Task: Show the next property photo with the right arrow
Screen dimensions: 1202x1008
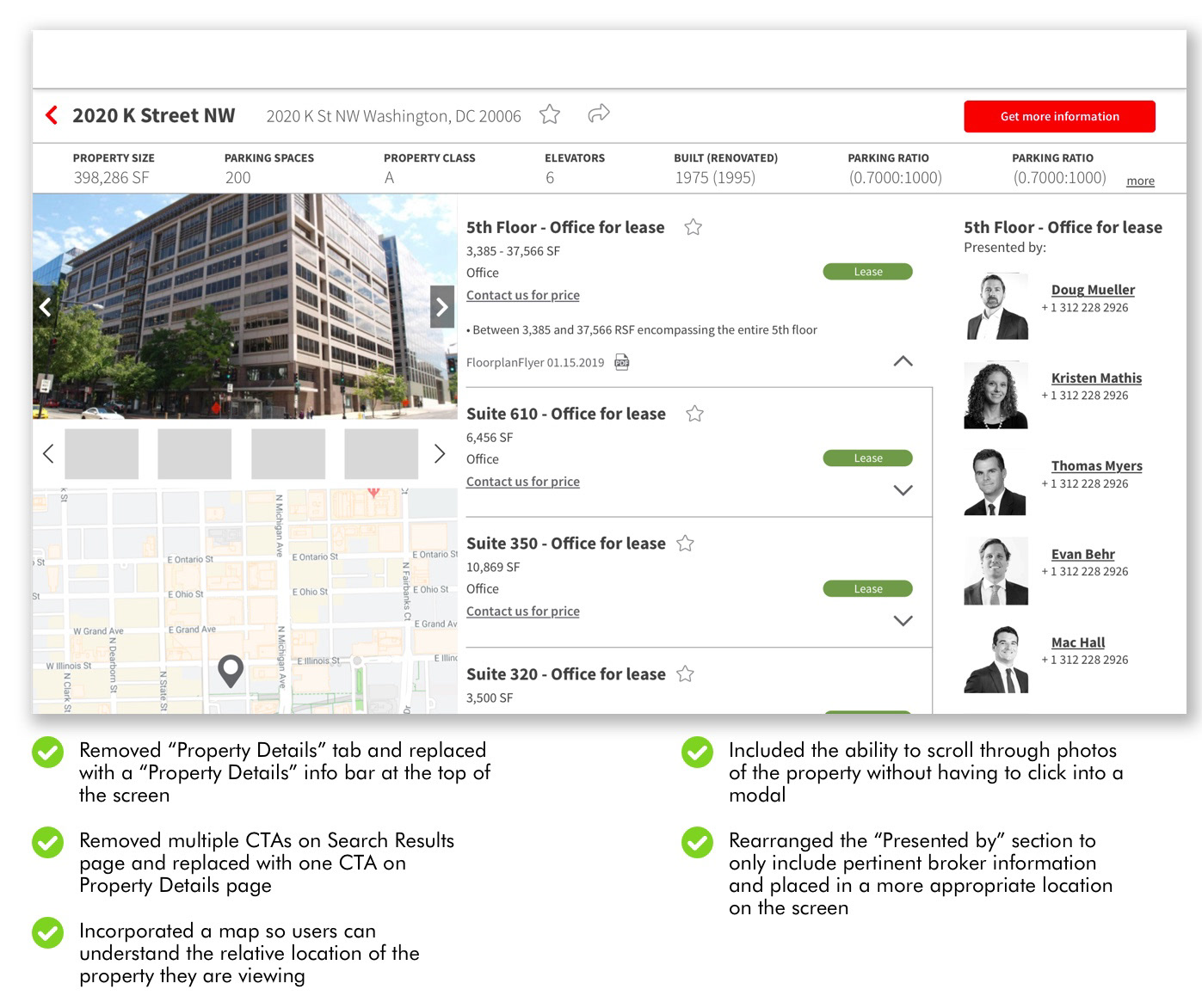Action: click(441, 306)
